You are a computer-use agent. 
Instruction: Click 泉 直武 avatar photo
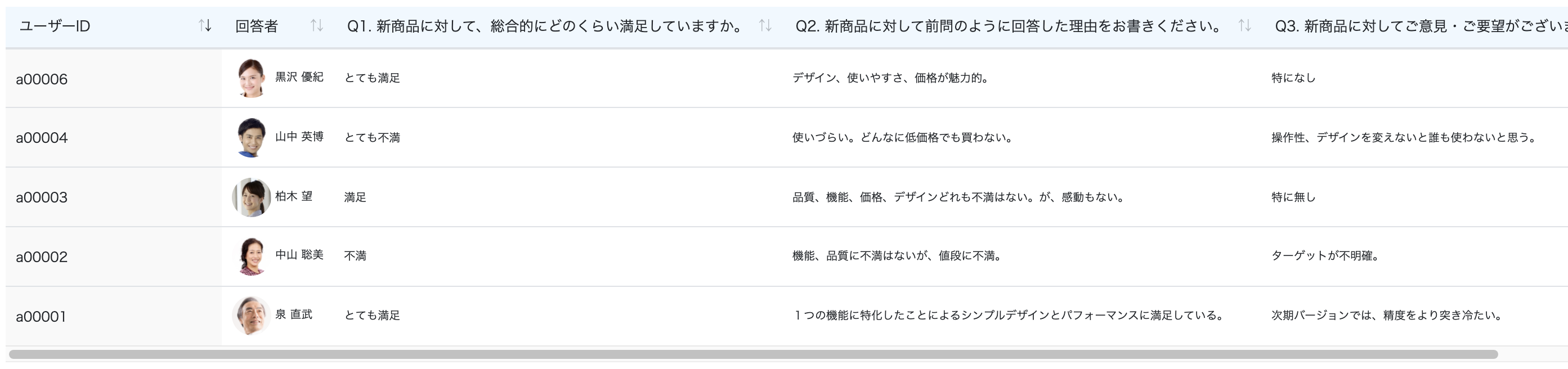click(x=252, y=316)
